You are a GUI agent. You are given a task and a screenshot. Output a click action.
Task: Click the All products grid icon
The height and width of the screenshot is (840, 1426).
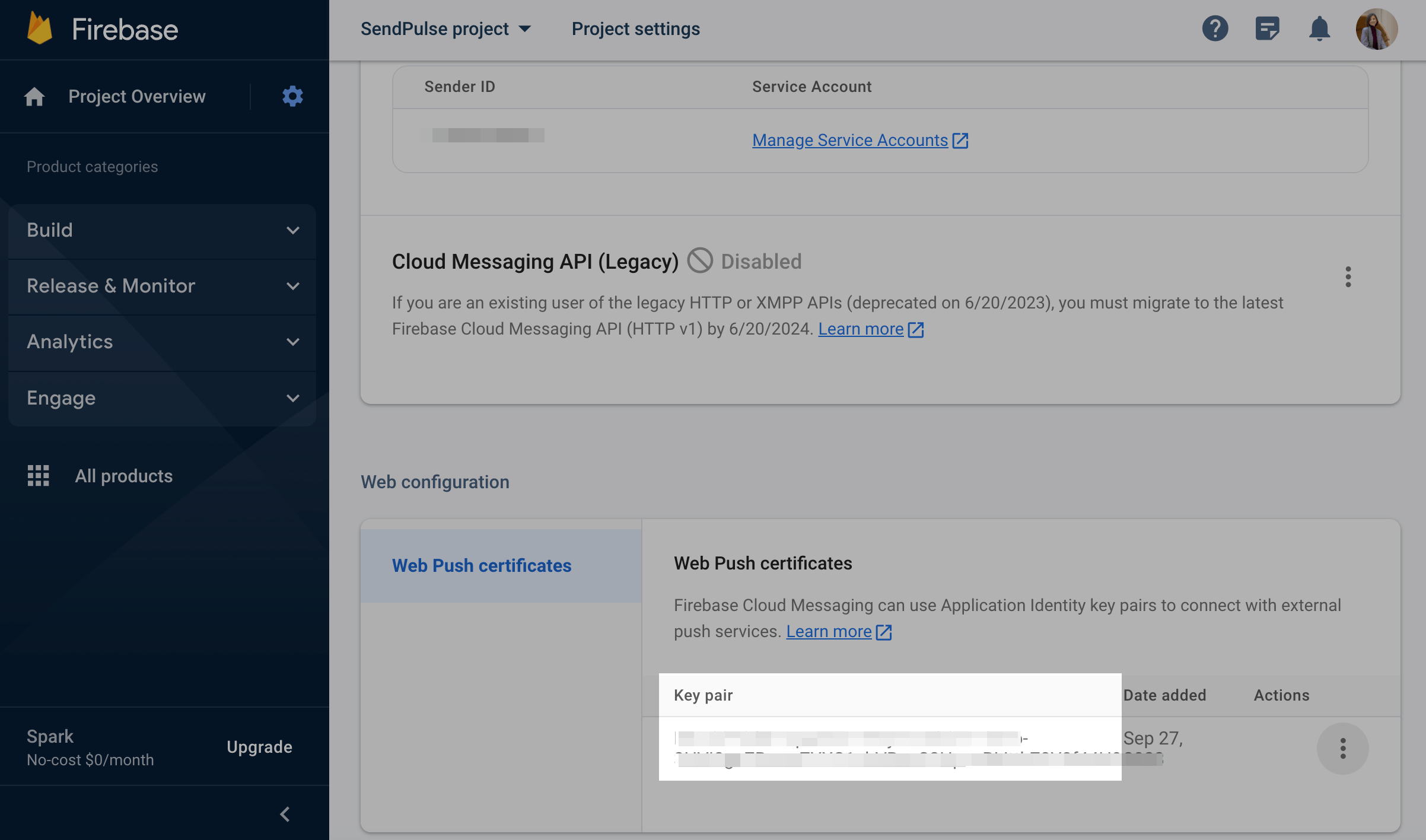tap(39, 476)
